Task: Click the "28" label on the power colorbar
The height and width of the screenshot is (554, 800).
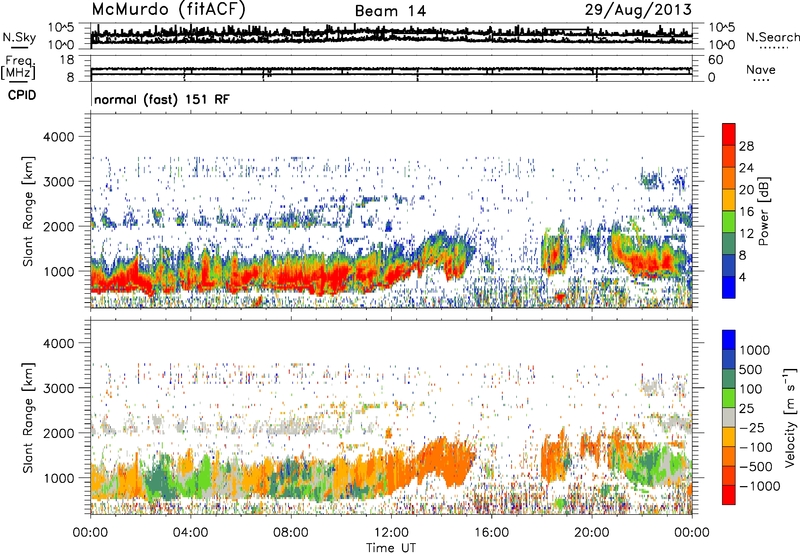Action: (x=746, y=146)
